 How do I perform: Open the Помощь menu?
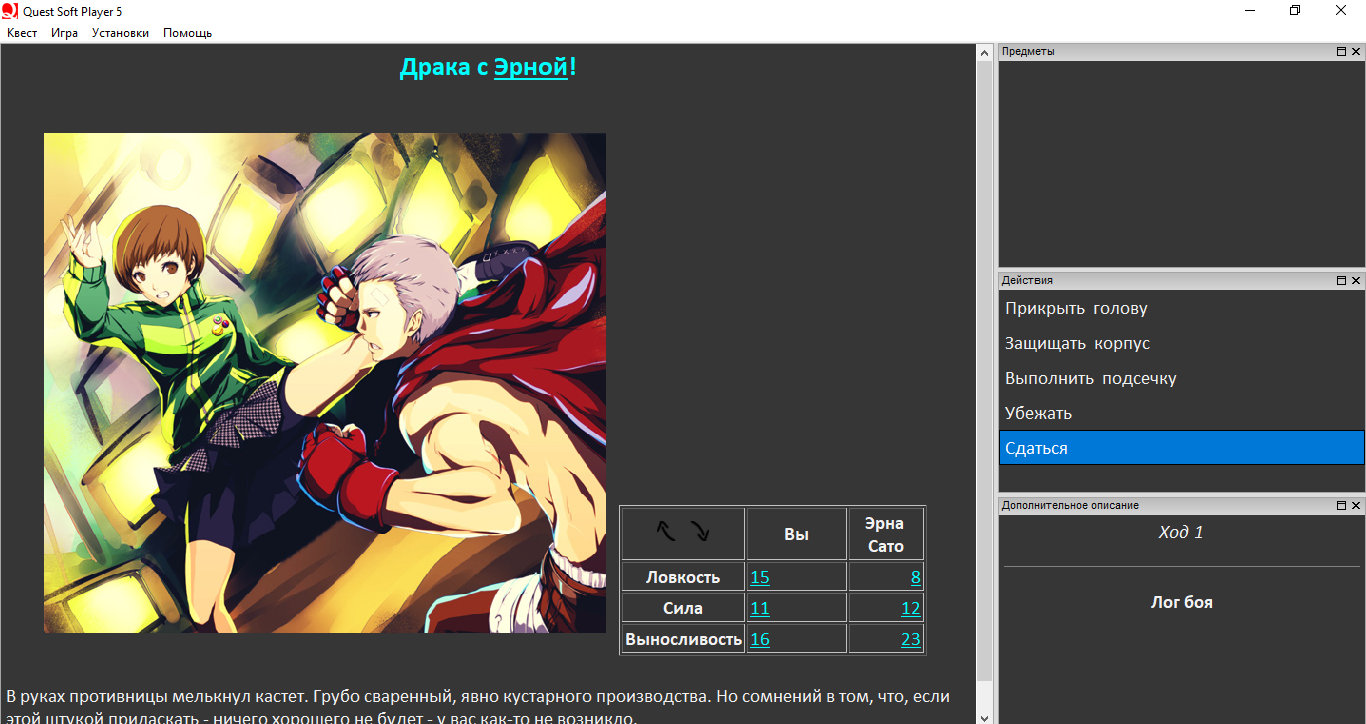coord(187,33)
